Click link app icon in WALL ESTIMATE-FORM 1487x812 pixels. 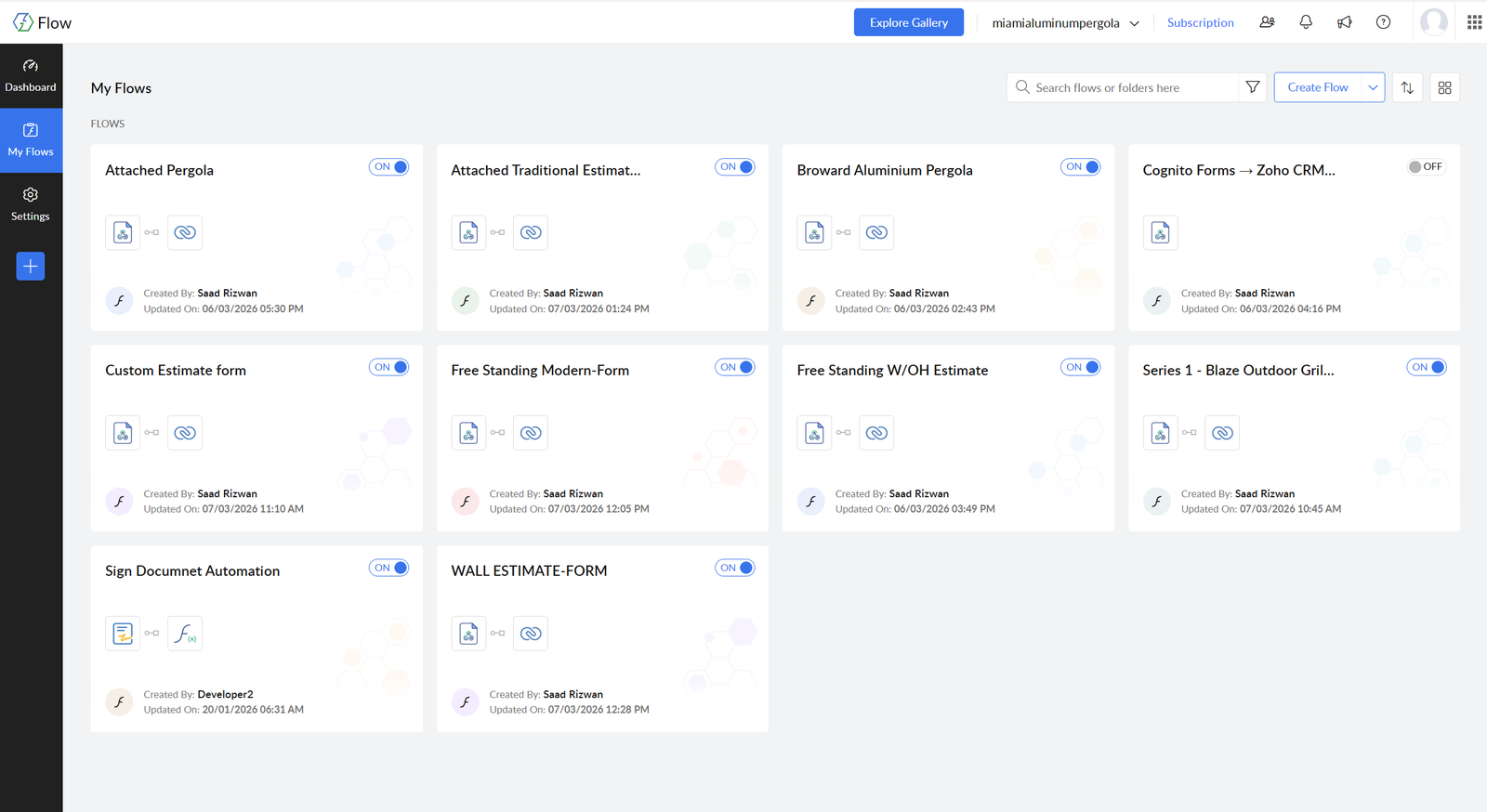click(531, 634)
